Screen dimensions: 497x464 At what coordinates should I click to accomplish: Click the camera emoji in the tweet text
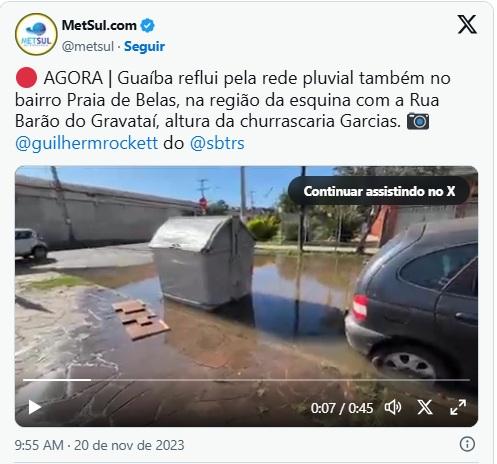(418, 121)
